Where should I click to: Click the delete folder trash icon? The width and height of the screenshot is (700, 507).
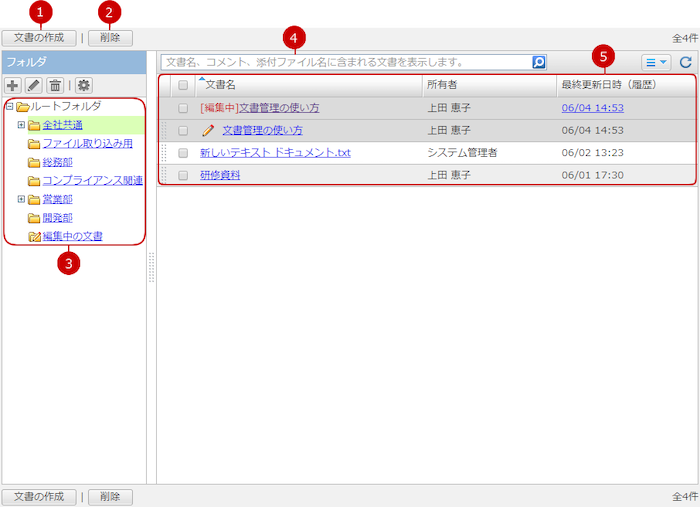[x=56, y=86]
